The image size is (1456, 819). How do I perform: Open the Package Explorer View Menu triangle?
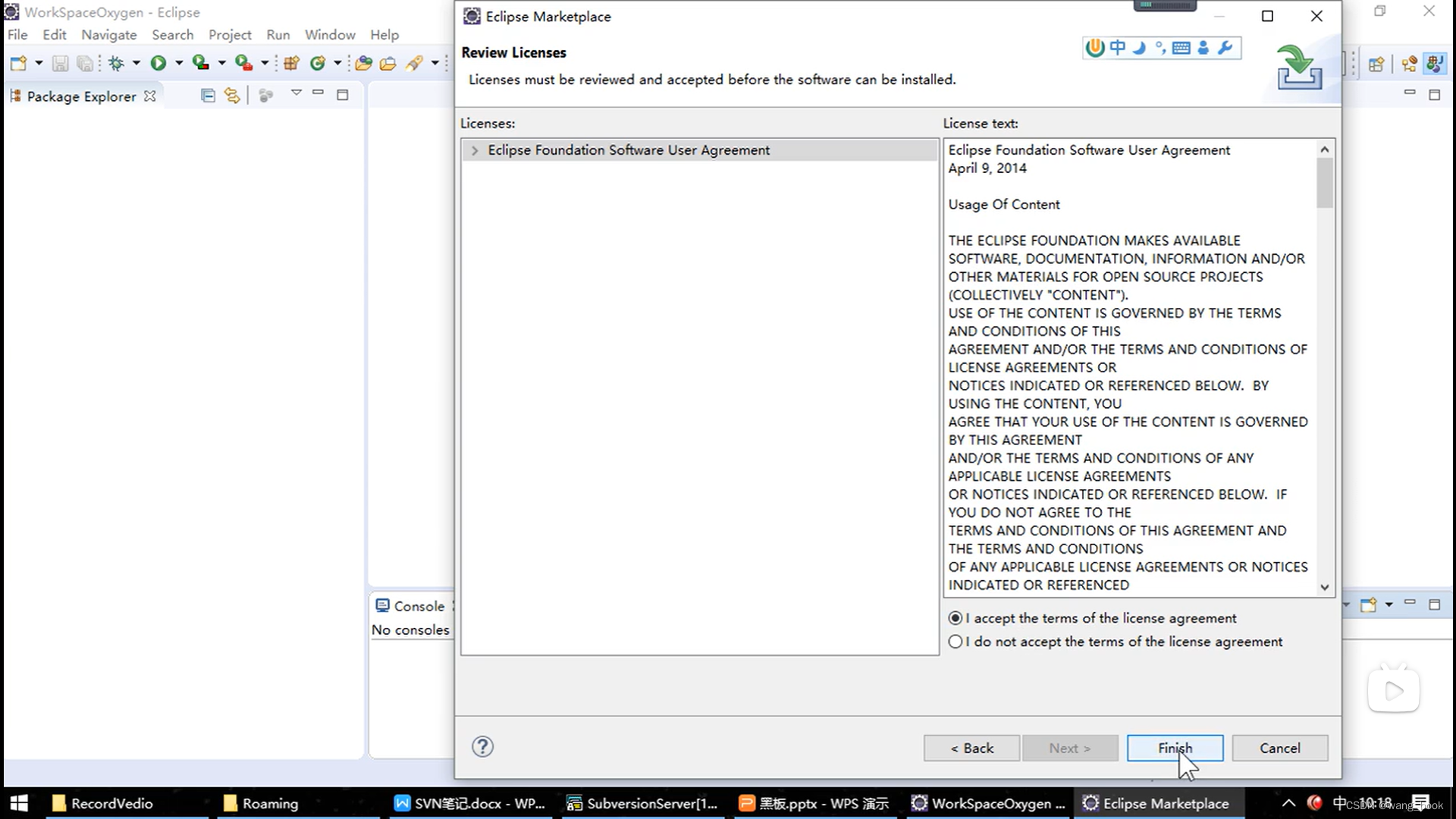coord(297,93)
